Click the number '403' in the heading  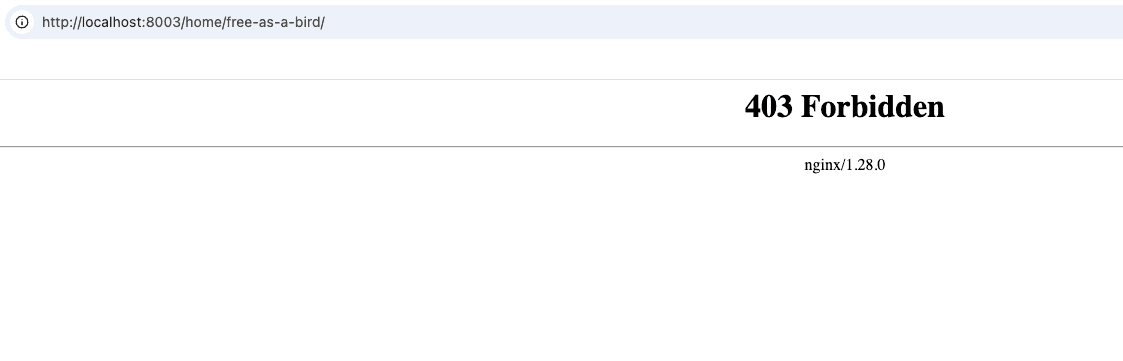coord(769,107)
